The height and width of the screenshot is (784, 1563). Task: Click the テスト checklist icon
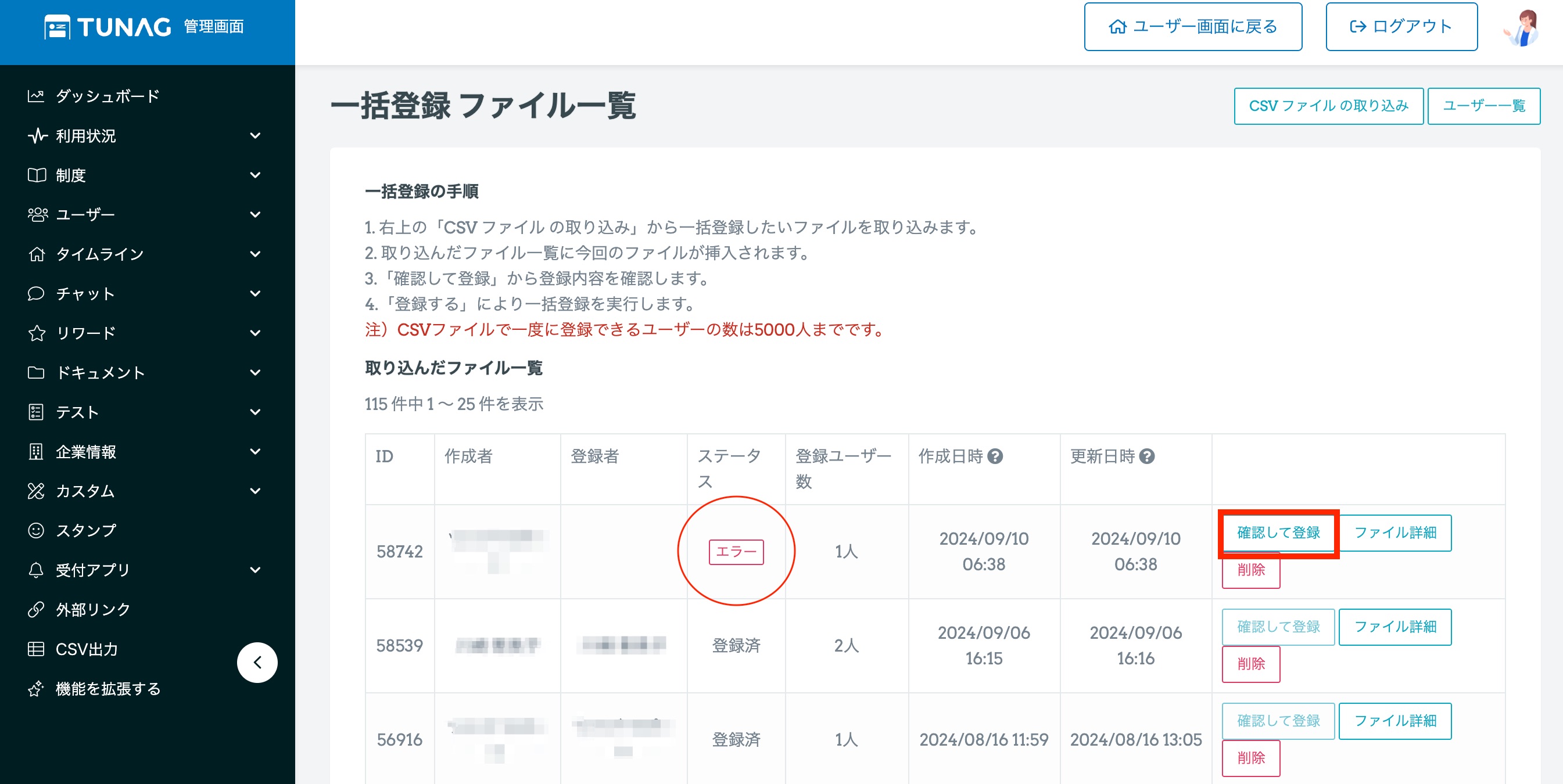pyautogui.click(x=36, y=412)
